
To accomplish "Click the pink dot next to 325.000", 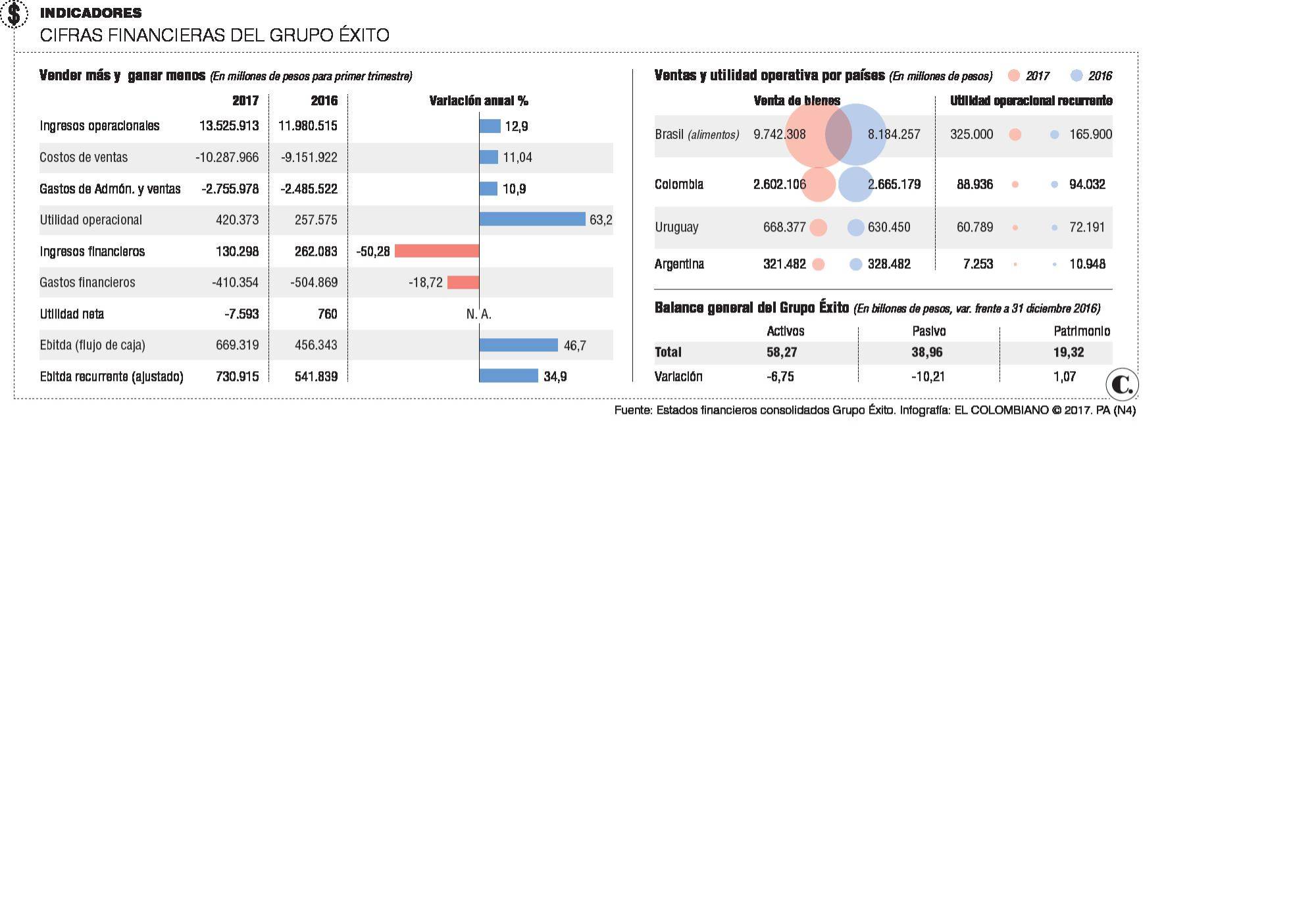I will [x=1015, y=135].
